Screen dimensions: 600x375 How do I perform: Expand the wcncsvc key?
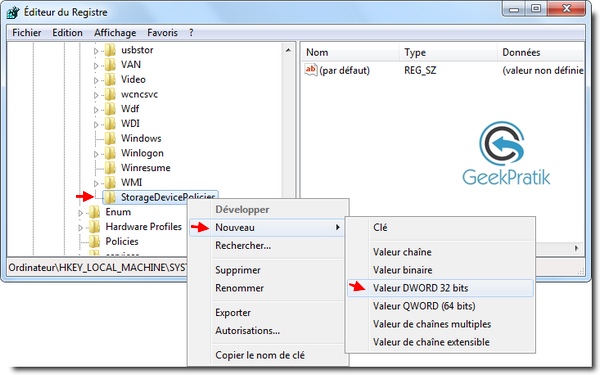[x=96, y=95]
